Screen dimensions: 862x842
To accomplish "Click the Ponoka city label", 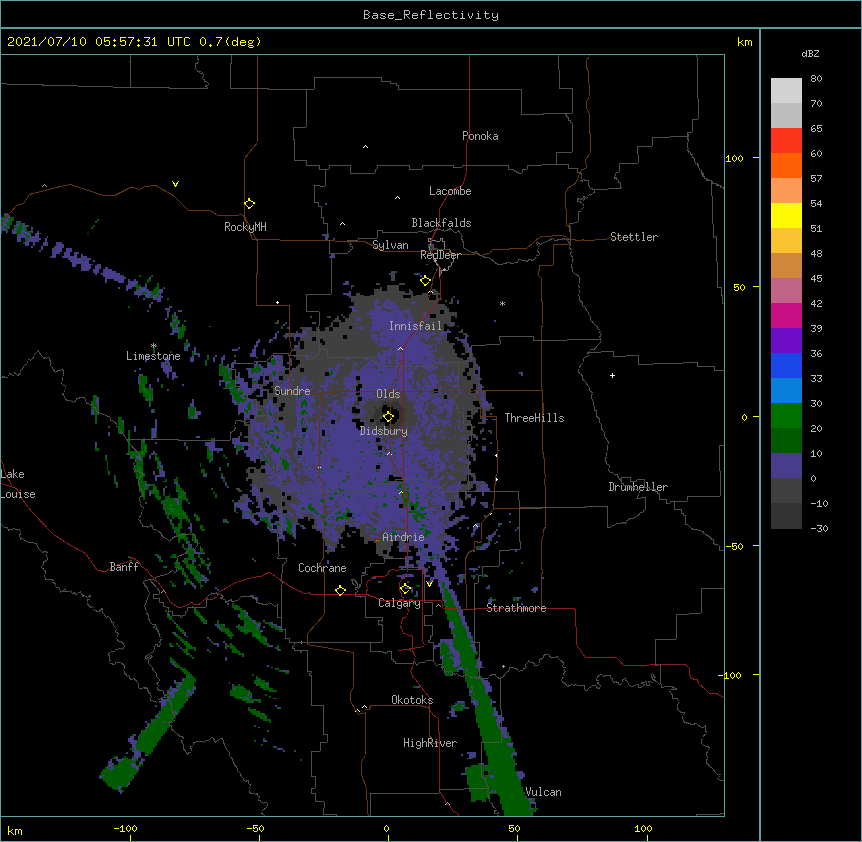I will 480,136.
